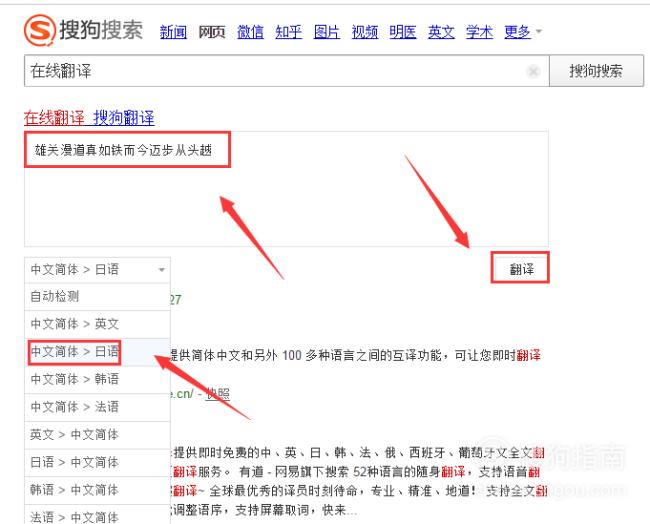Pick 中文简体 > 韩语 option
The height and width of the screenshot is (524, 650).
pos(97,379)
